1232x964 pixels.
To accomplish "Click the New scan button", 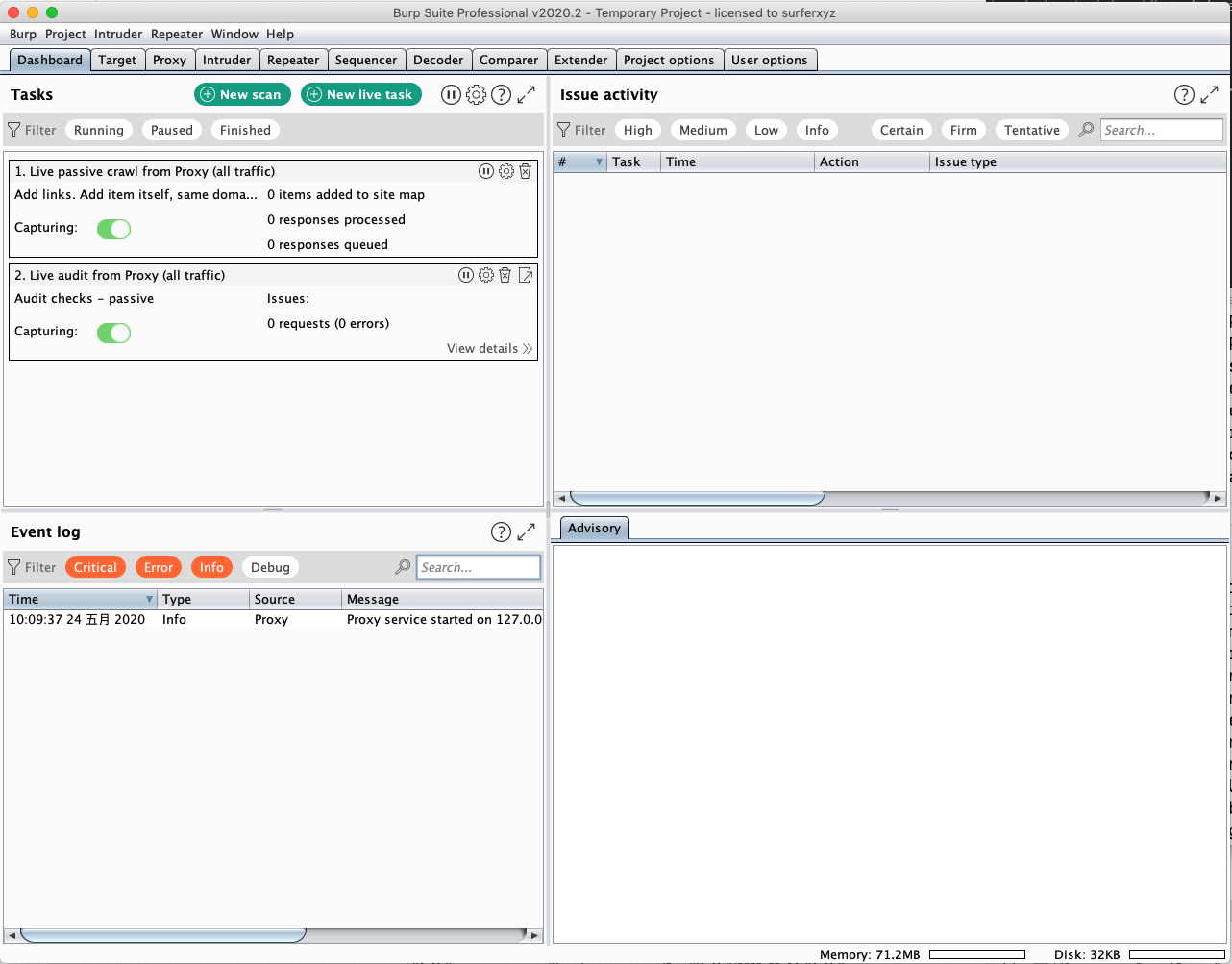I will 242,94.
